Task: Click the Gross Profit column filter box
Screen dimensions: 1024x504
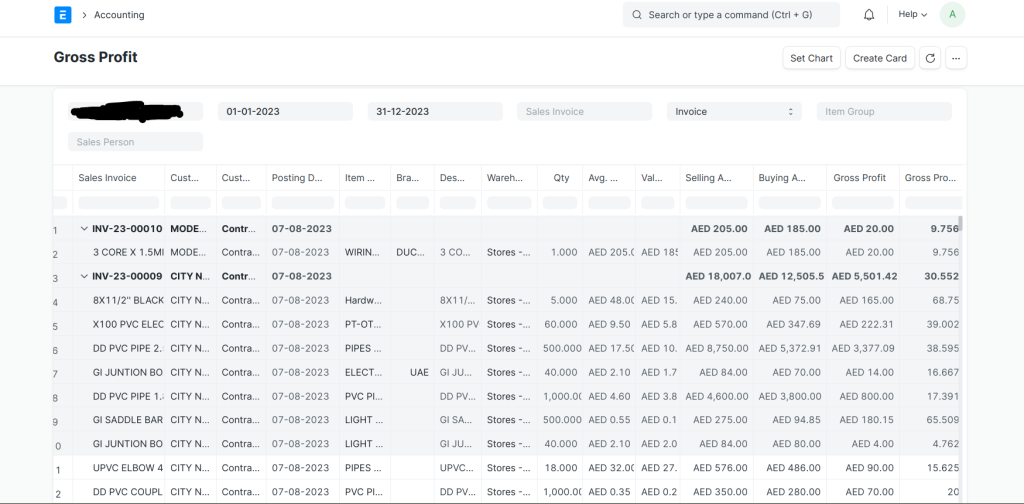Action: click(x=863, y=203)
